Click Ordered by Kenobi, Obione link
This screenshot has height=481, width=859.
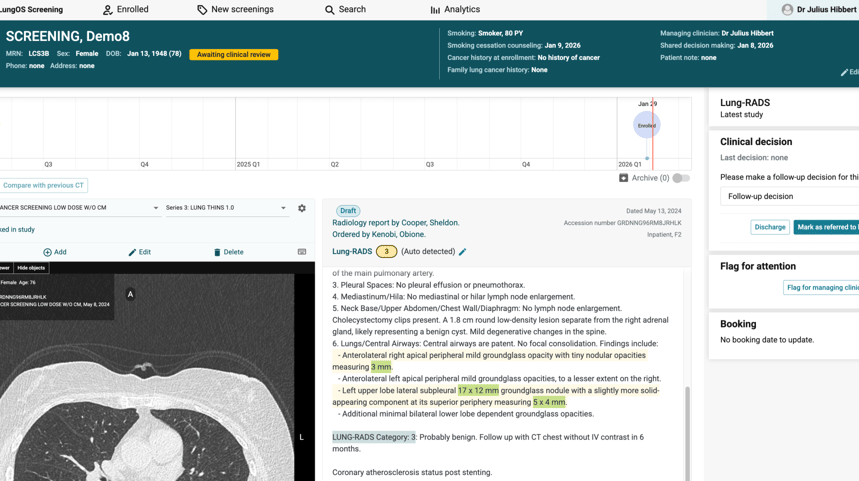(379, 234)
